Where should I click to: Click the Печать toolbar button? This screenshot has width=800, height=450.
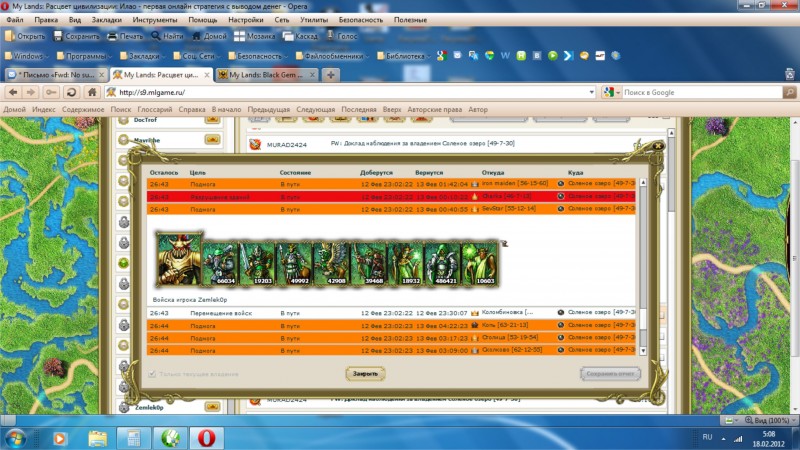pyautogui.click(x=126, y=36)
